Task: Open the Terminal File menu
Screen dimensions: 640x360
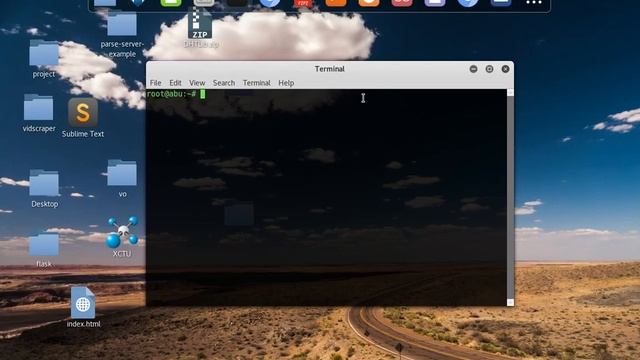Action: (x=156, y=83)
